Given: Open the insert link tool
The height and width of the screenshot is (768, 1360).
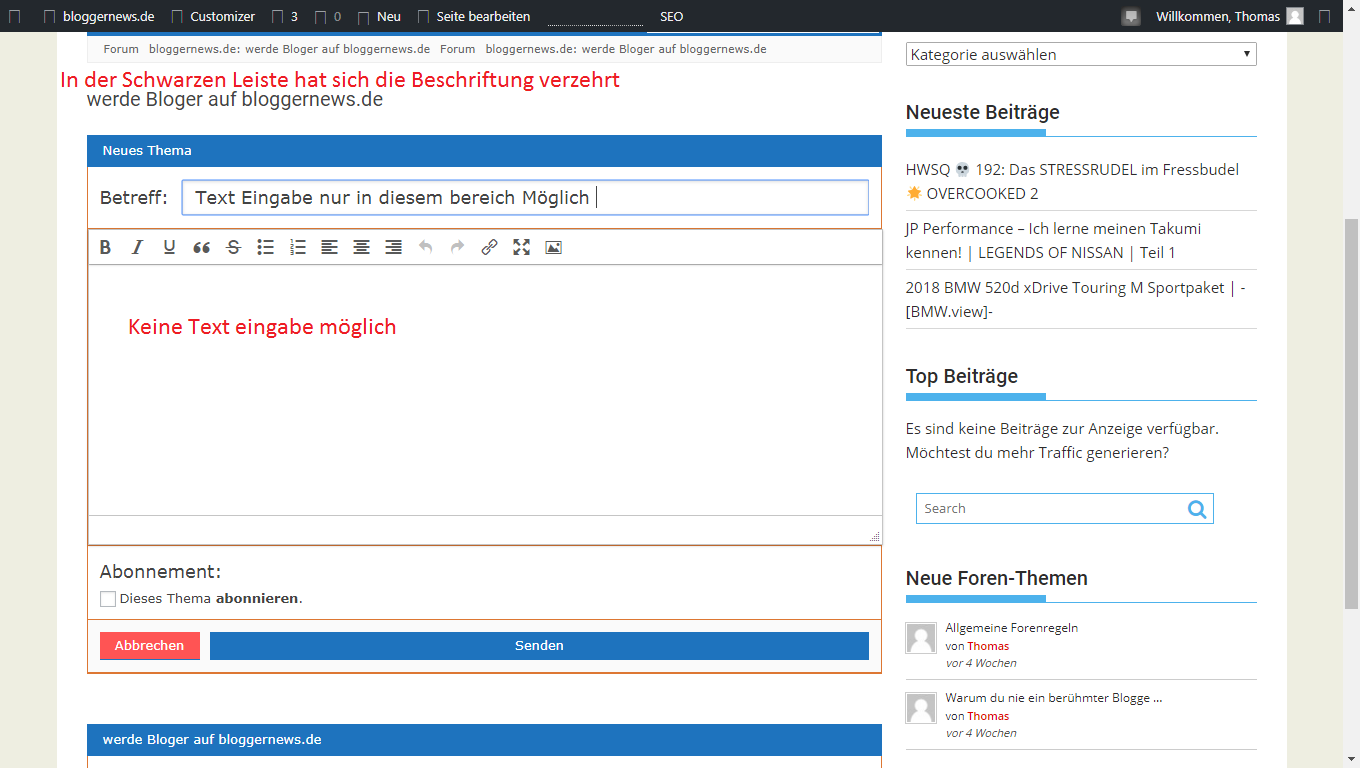Looking at the screenshot, I should 489,247.
